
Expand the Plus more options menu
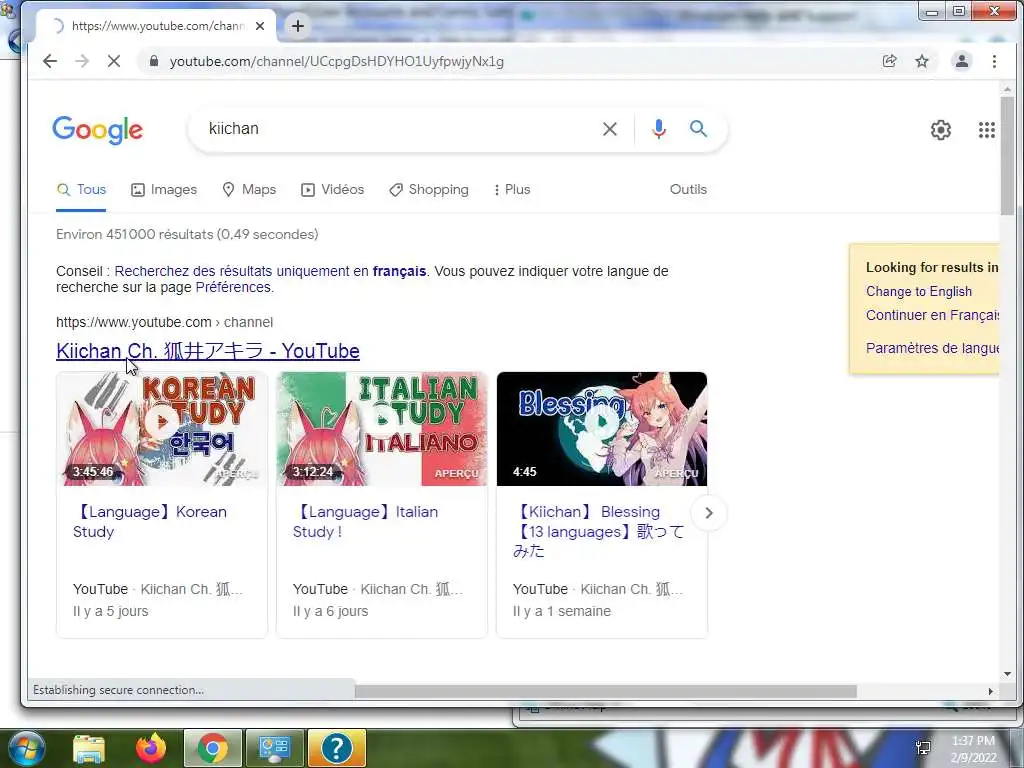(512, 190)
